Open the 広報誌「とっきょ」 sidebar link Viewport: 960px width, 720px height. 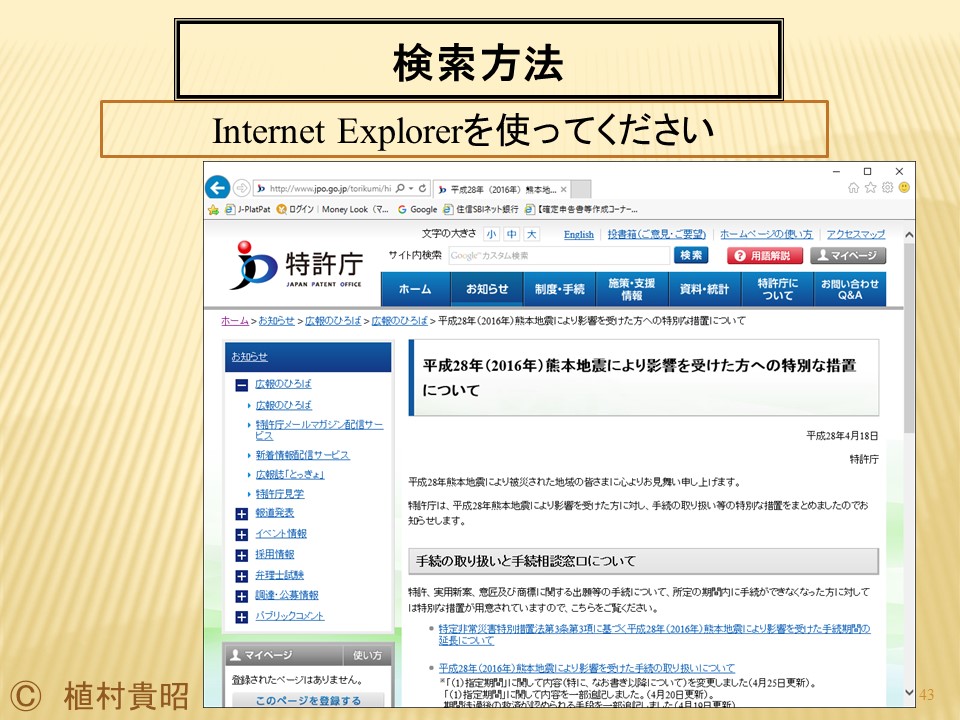290,474
